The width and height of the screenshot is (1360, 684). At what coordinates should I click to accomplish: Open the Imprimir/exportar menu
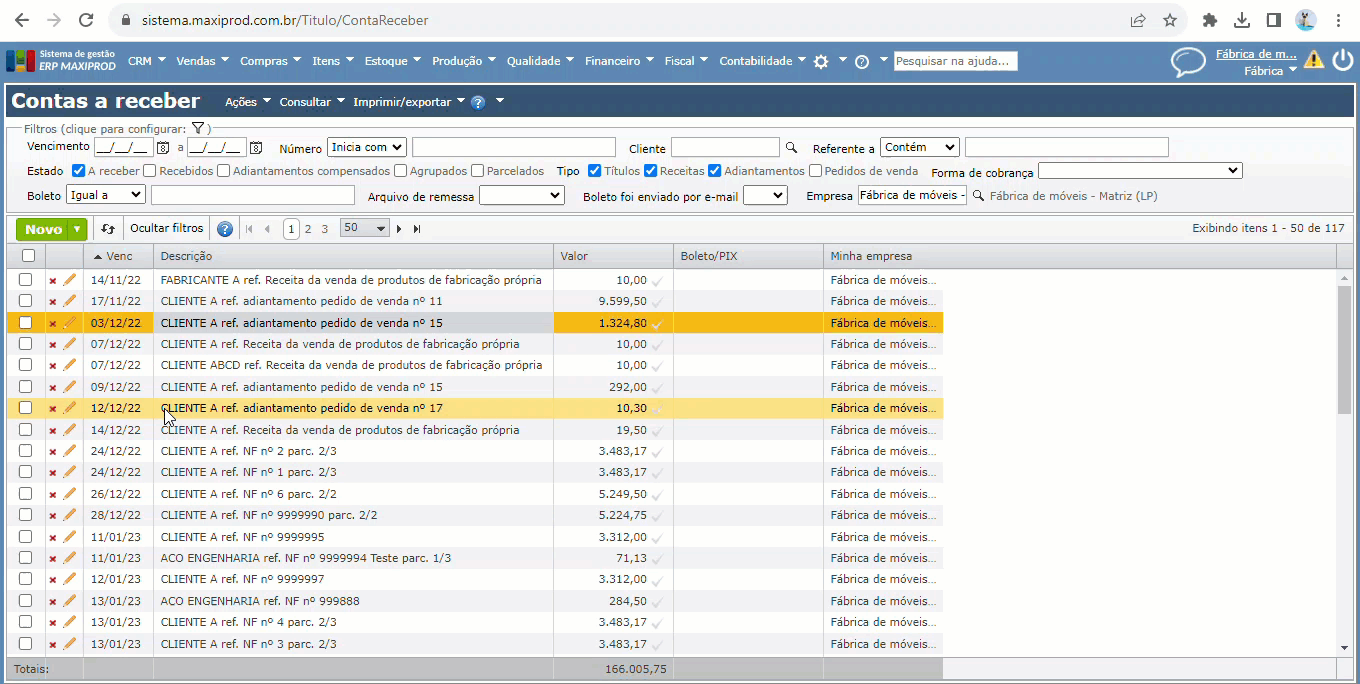pyautogui.click(x=408, y=102)
